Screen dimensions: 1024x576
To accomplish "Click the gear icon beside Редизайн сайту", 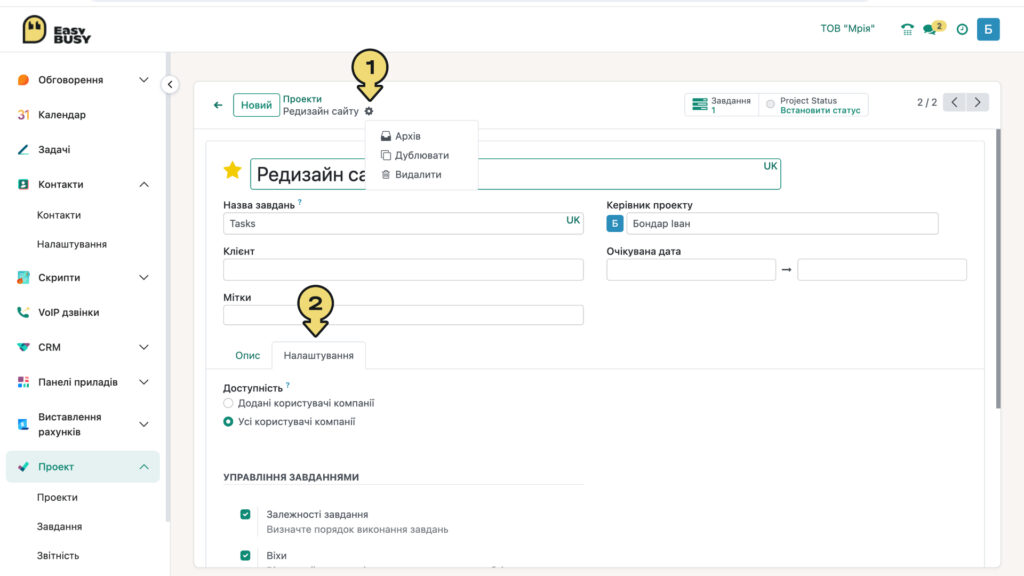I will [x=369, y=112].
